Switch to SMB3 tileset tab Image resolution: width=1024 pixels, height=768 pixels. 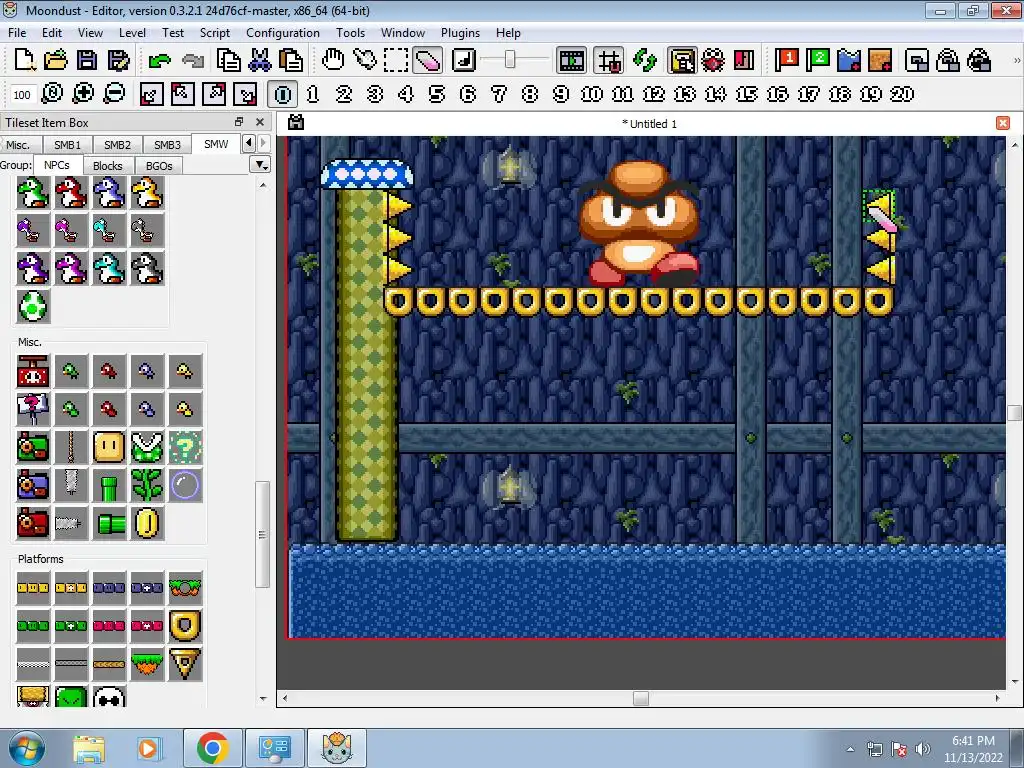click(167, 144)
